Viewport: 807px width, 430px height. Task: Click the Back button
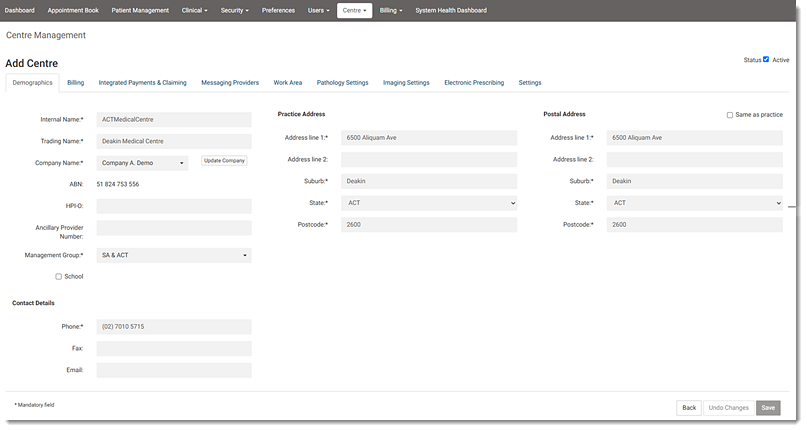689,408
